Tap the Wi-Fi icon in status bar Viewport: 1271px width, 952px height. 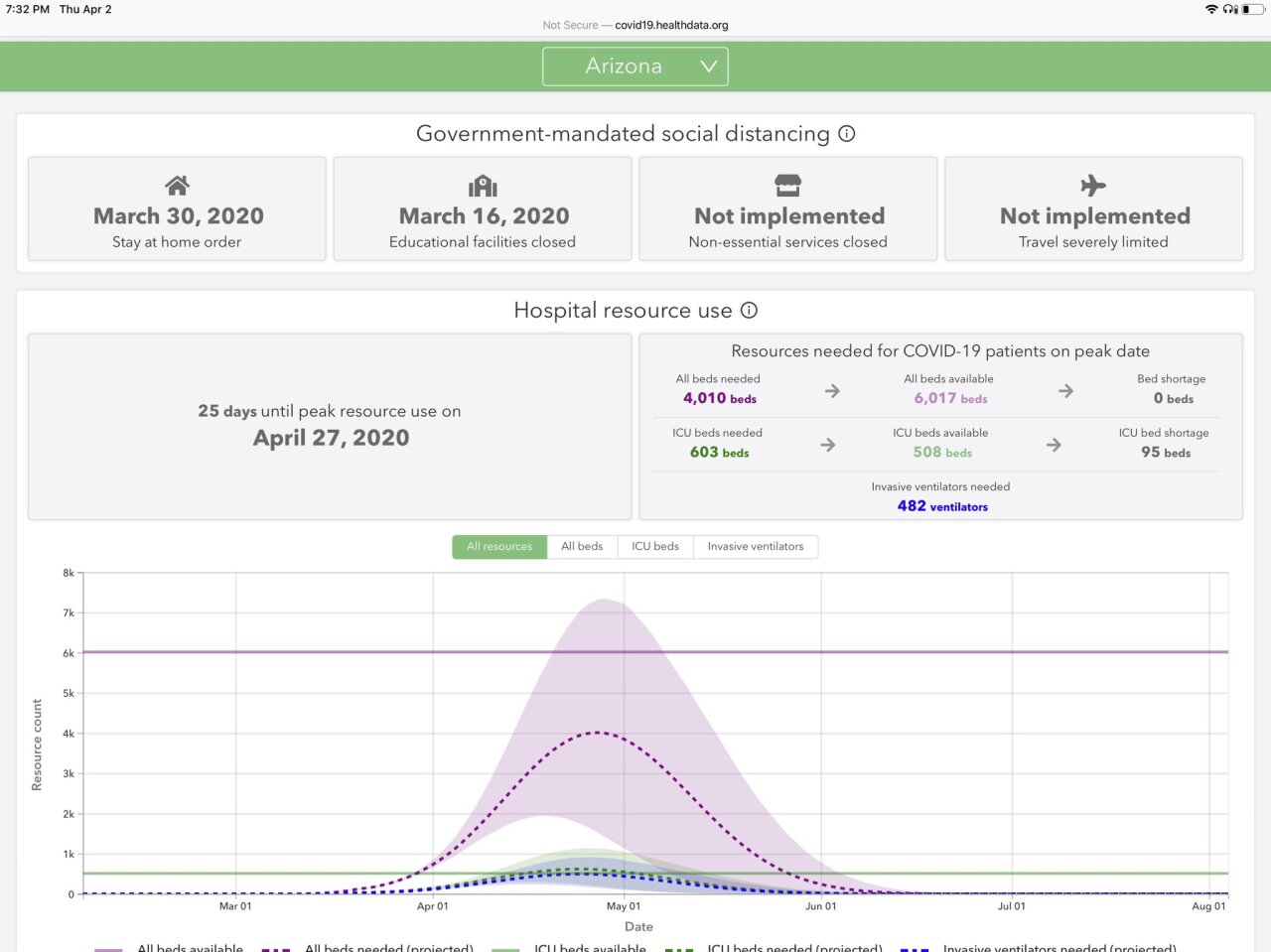point(1211,9)
